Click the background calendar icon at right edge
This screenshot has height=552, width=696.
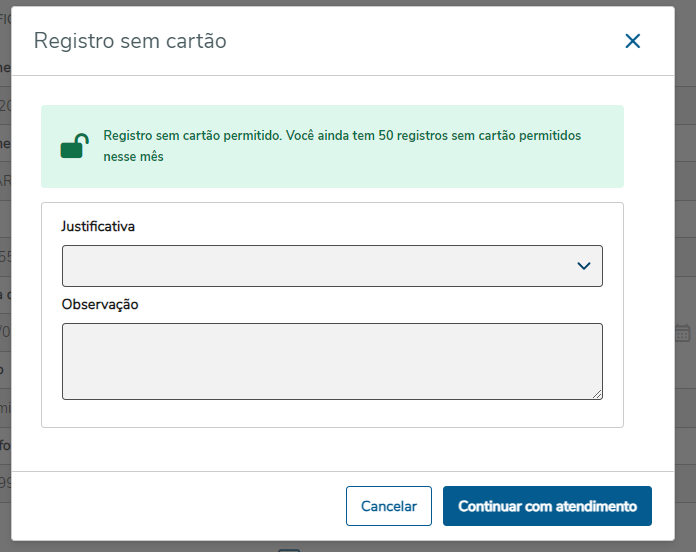click(683, 333)
